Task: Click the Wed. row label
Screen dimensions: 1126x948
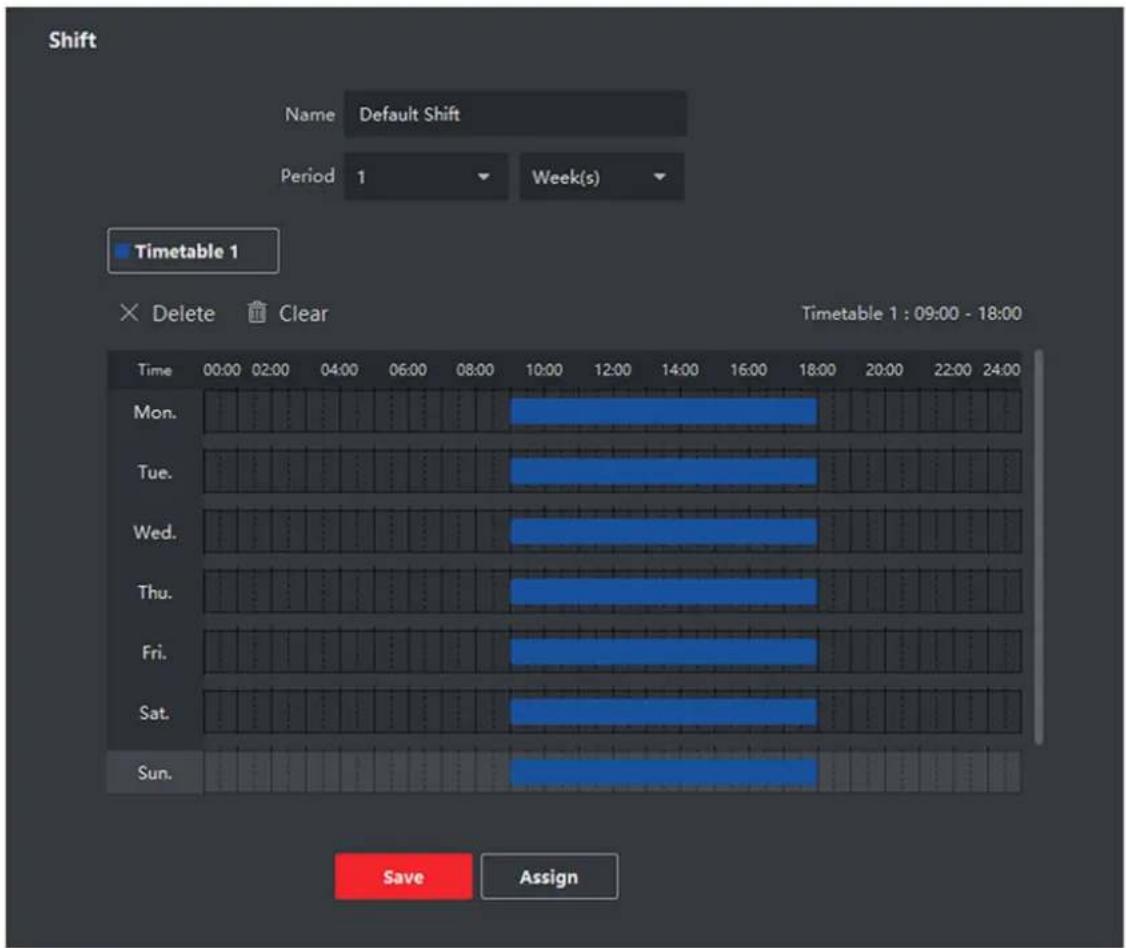Action: coord(154,532)
